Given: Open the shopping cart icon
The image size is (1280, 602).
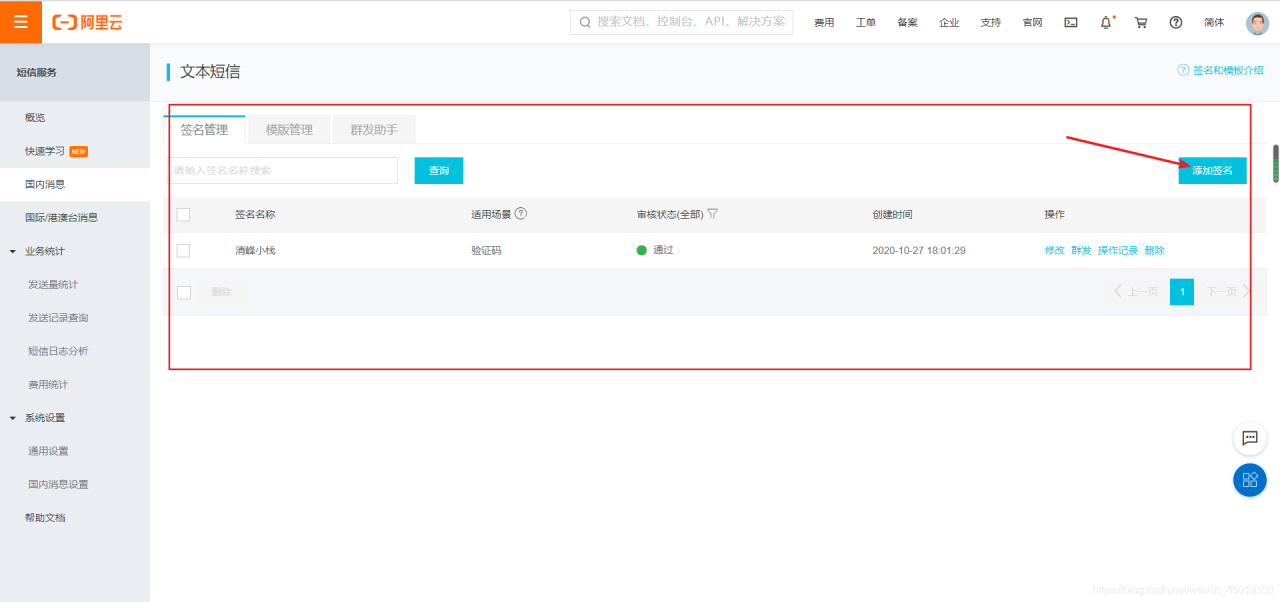Looking at the screenshot, I should [1141, 22].
